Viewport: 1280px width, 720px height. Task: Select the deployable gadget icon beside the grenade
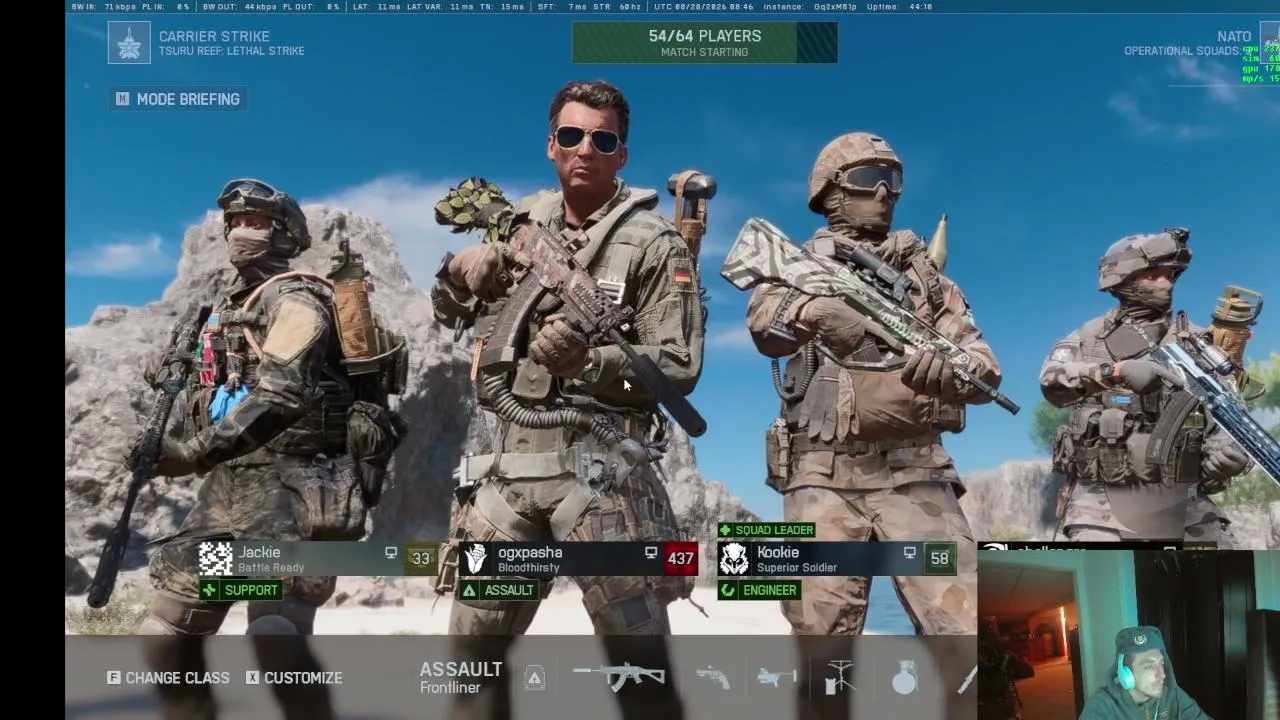(x=840, y=678)
